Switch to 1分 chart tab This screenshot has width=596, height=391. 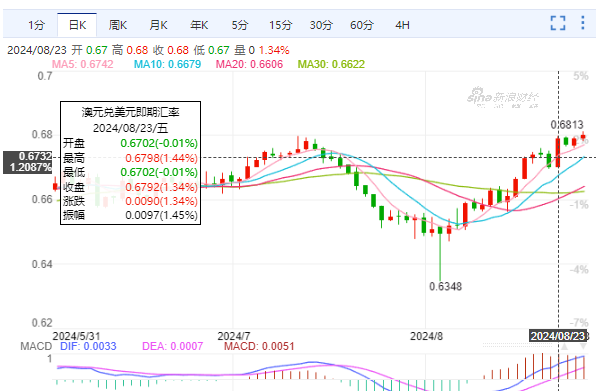[36, 25]
